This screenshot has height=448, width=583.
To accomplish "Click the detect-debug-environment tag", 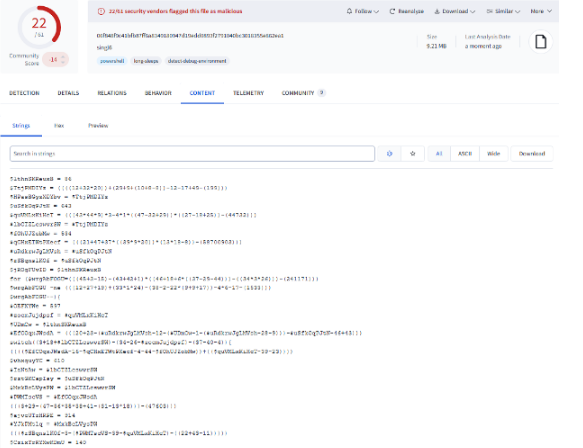I will (197, 61).
